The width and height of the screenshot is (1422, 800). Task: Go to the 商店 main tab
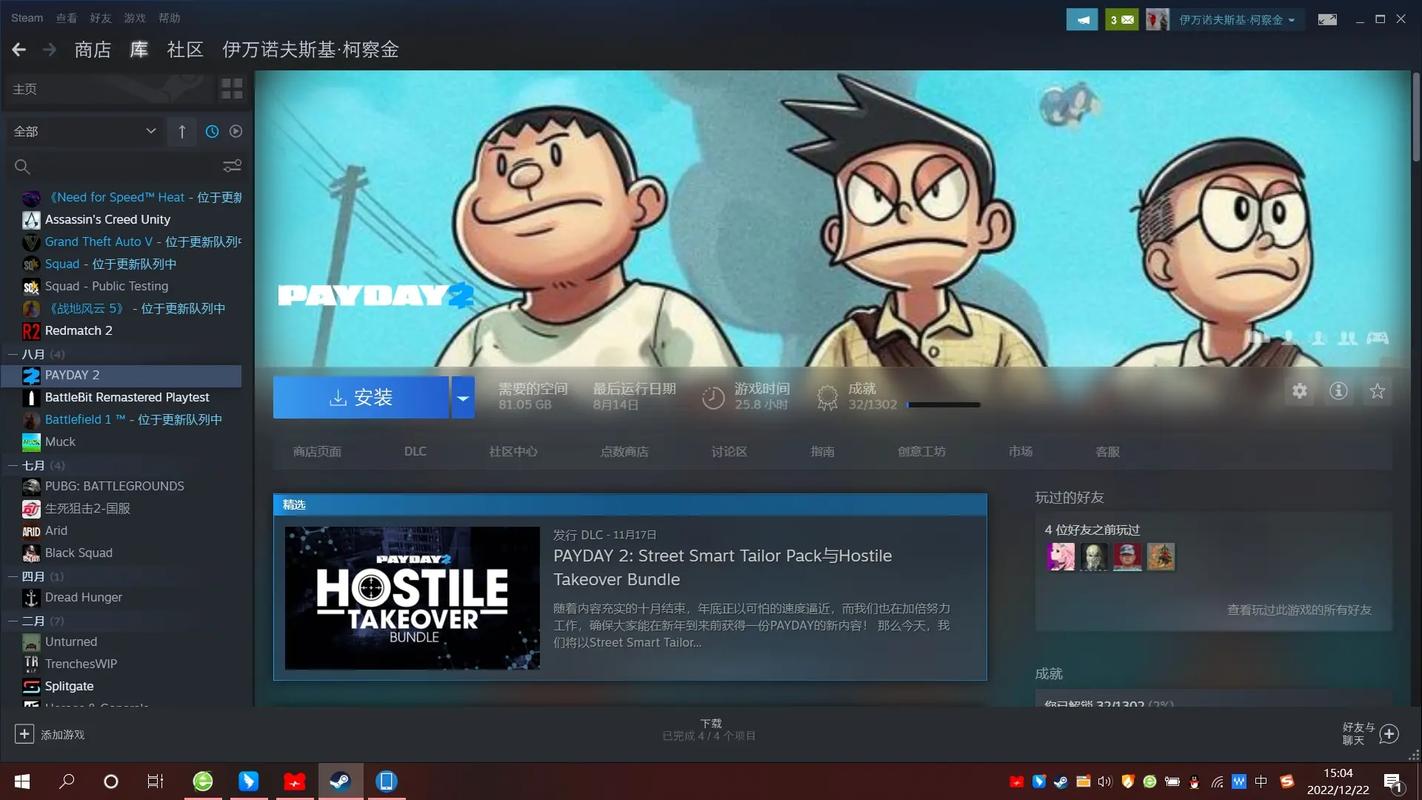[x=93, y=49]
